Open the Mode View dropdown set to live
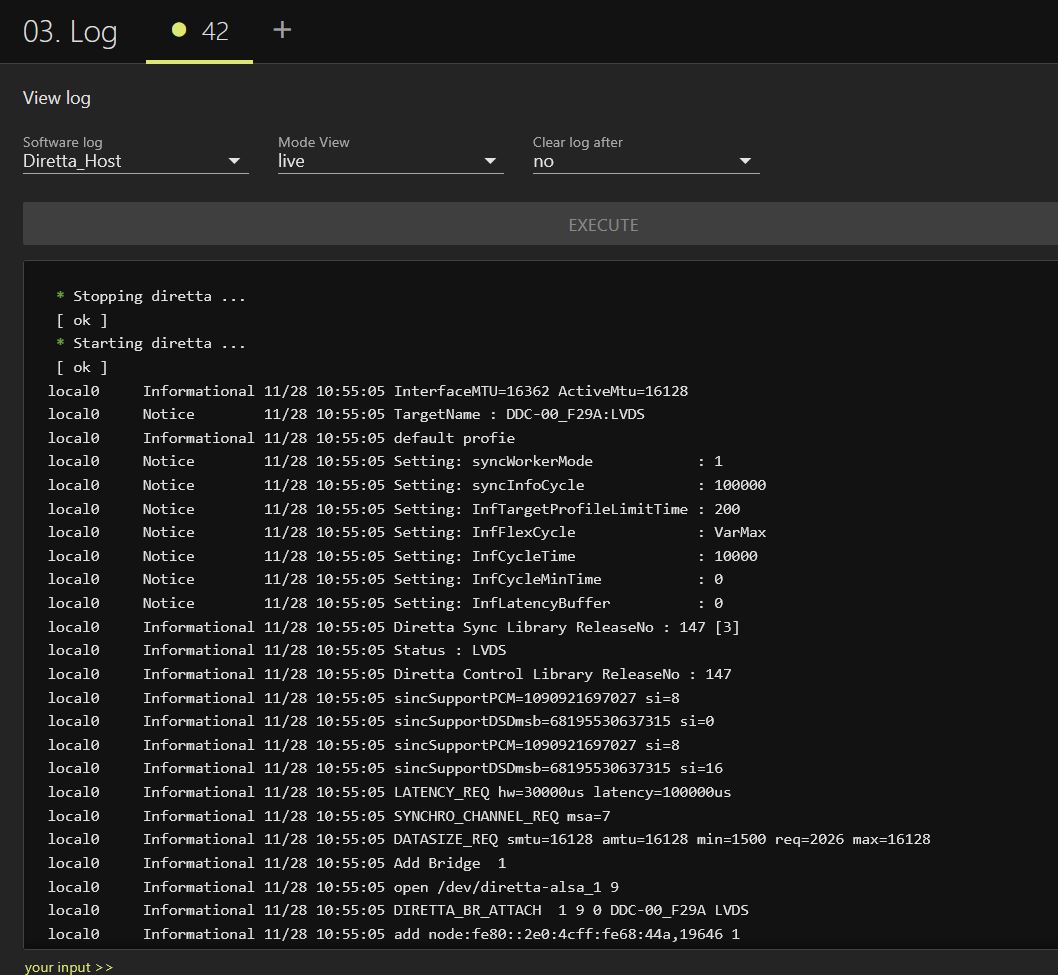The image size is (1058, 975). click(x=391, y=161)
